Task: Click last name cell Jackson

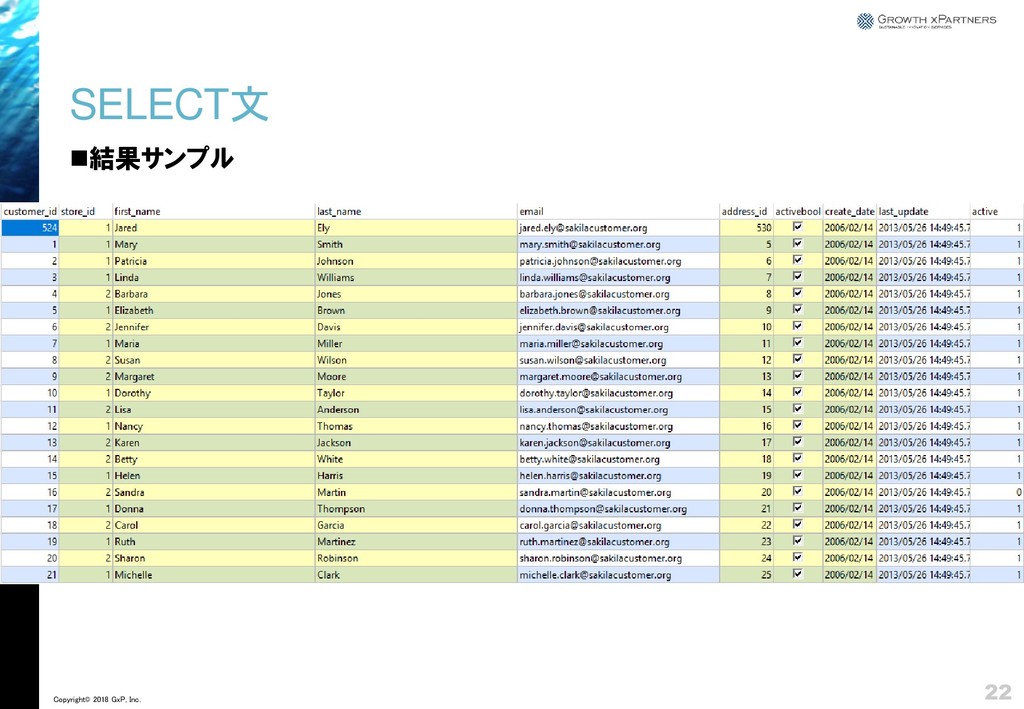Action: (416, 443)
